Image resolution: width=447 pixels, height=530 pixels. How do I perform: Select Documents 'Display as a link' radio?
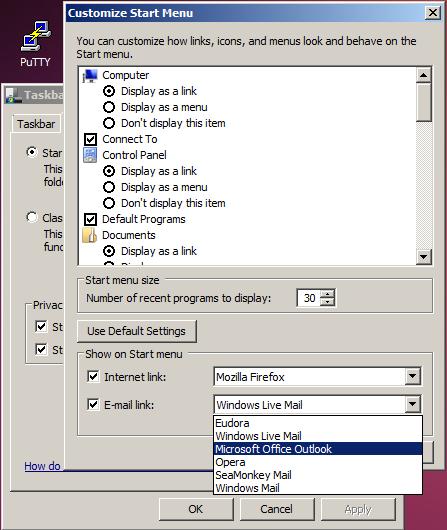[109, 251]
